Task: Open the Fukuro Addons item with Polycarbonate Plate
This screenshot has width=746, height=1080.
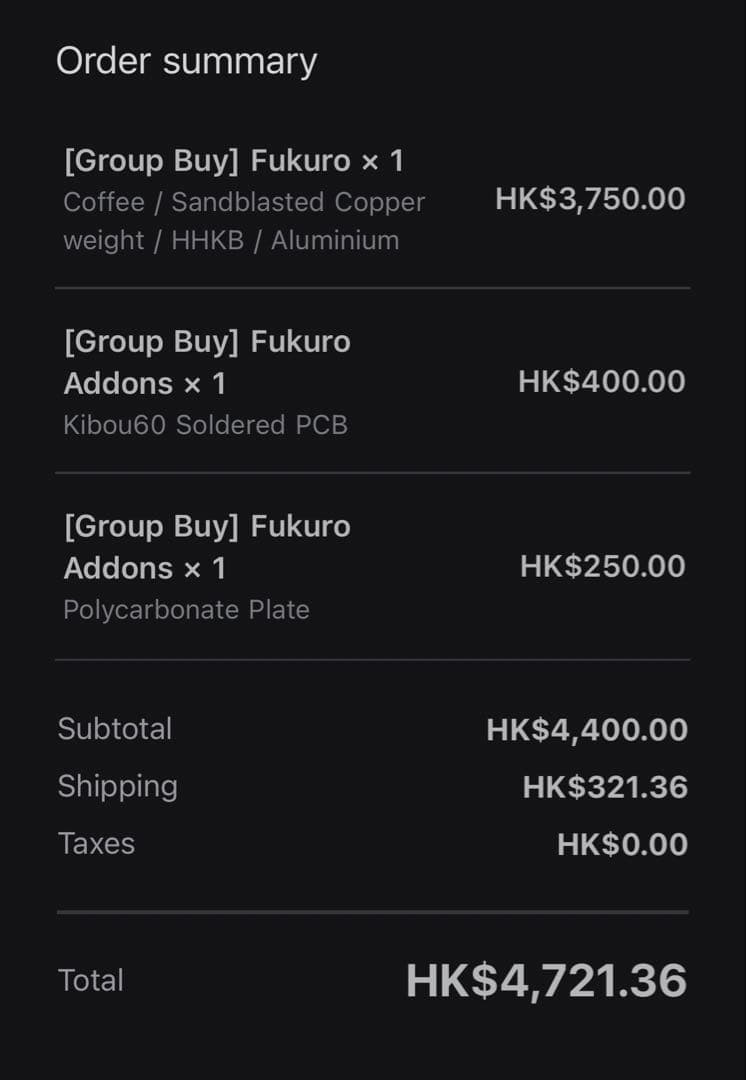Action: pyautogui.click(x=207, y=547)
